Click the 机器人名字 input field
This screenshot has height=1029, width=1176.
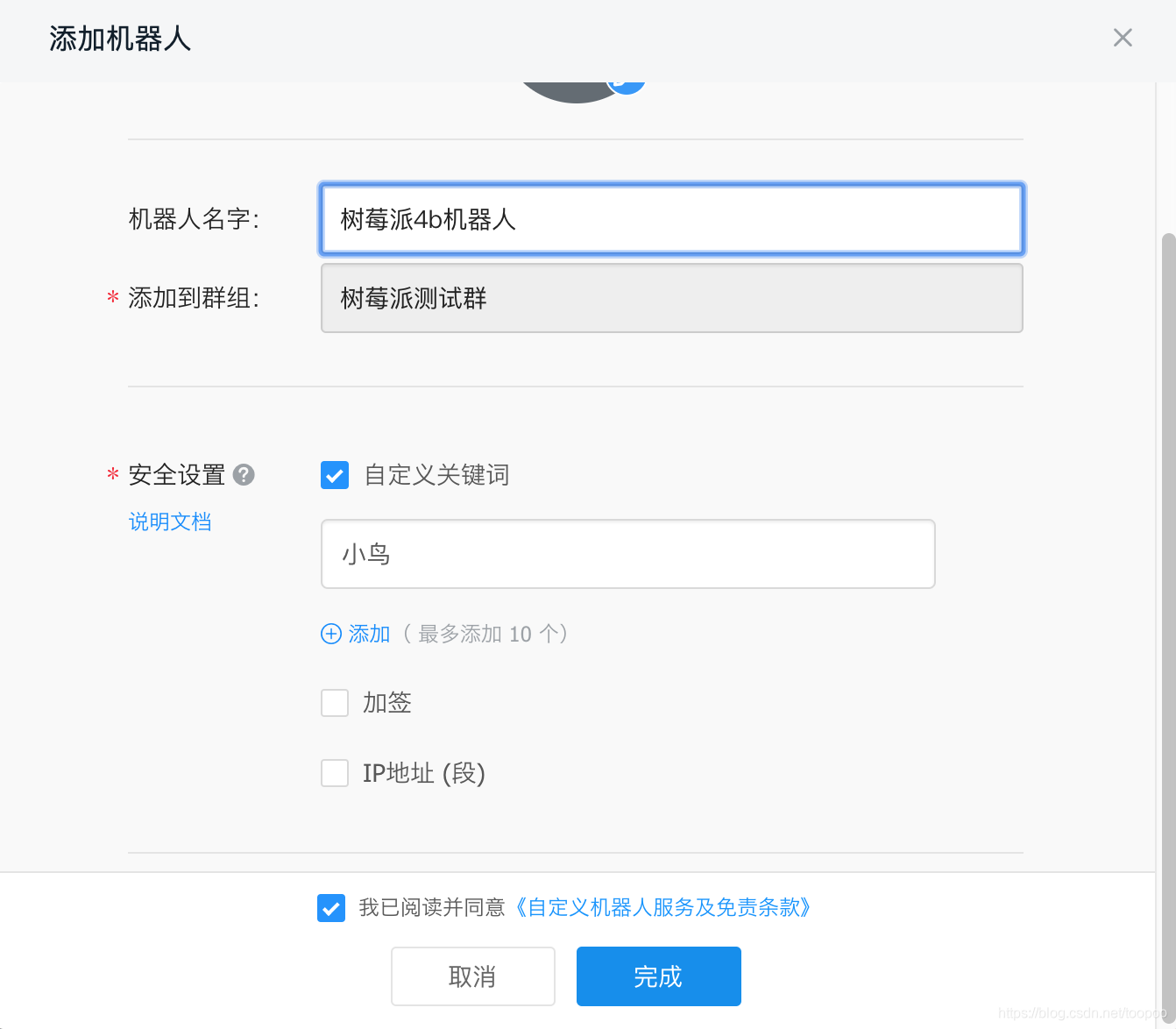pyautogui.click(x=672, y=219)
